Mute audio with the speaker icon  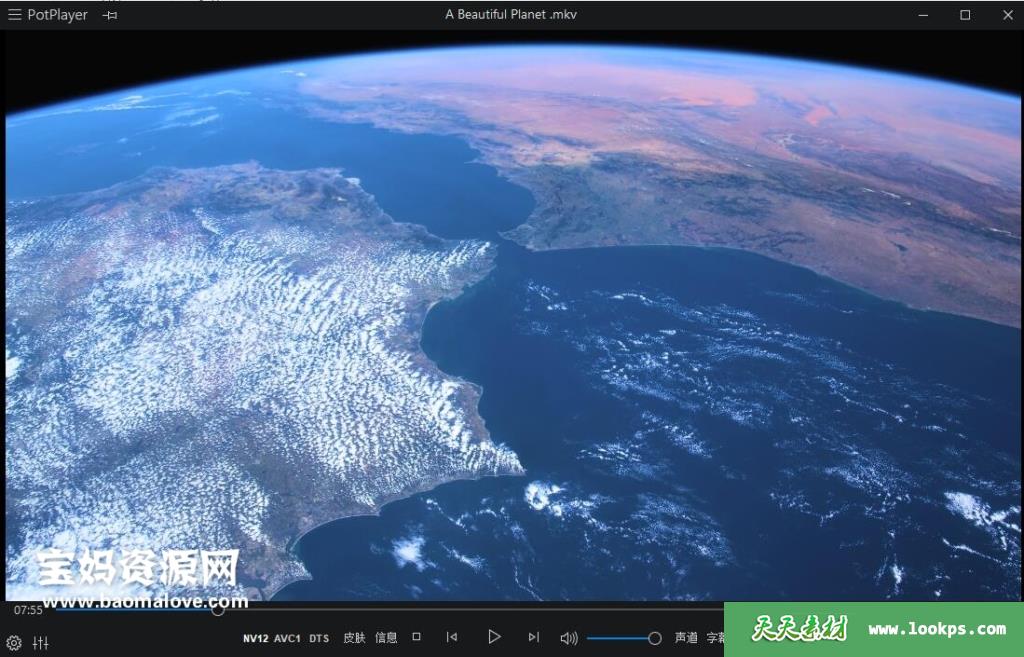pyautogui.click(x=569, y=638)
